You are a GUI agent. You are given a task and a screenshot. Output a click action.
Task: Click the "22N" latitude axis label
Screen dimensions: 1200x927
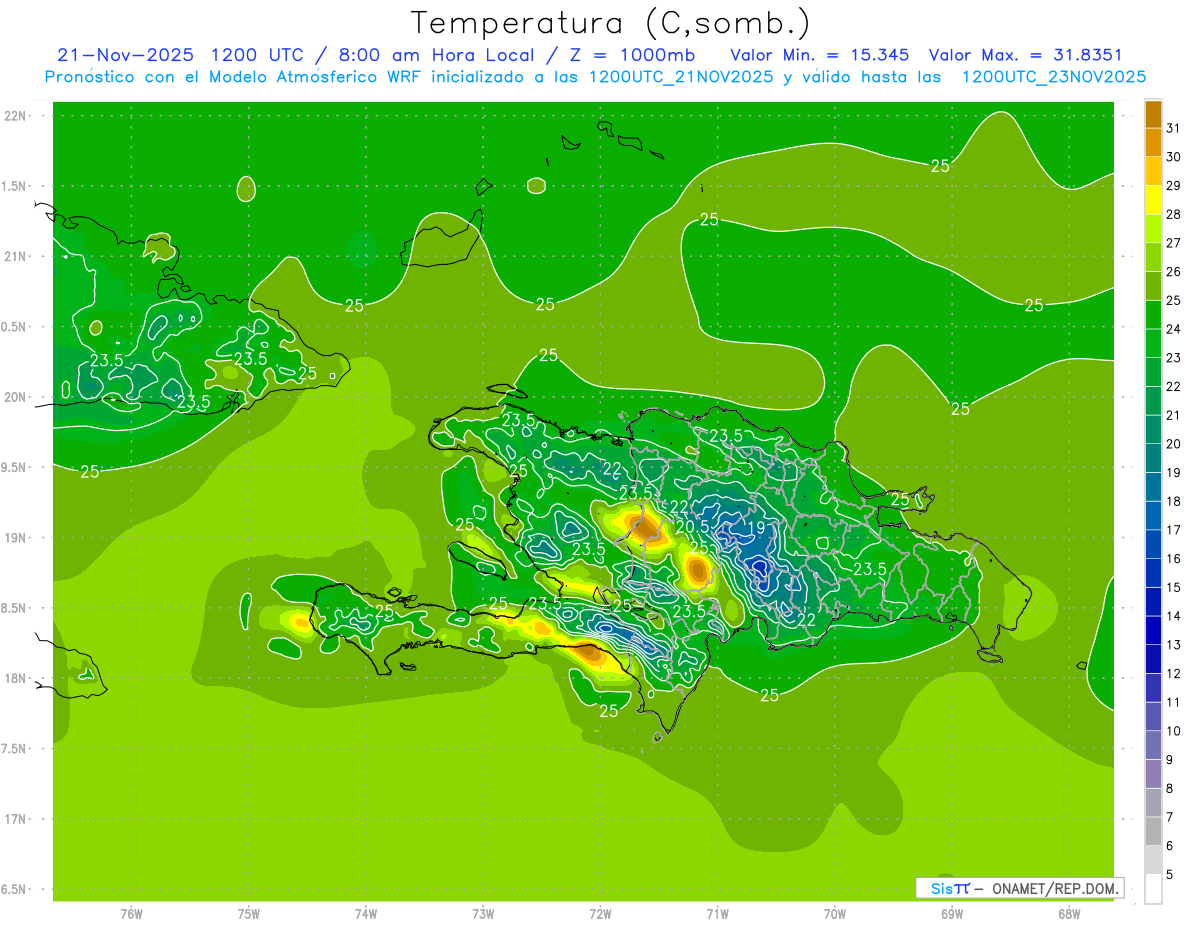(16, 116)
